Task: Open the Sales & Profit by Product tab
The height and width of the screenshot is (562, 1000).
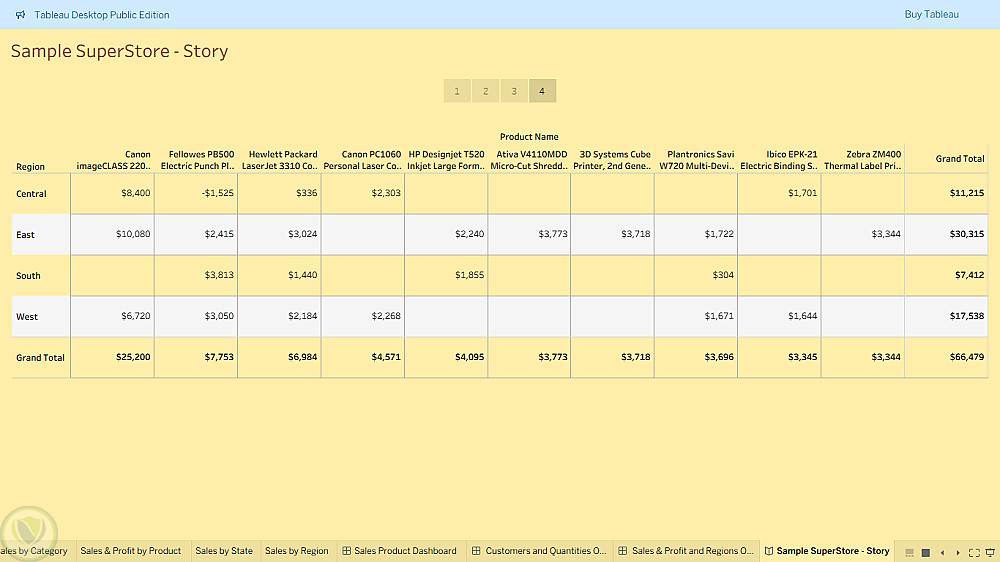Action: [x=131, y=551]
